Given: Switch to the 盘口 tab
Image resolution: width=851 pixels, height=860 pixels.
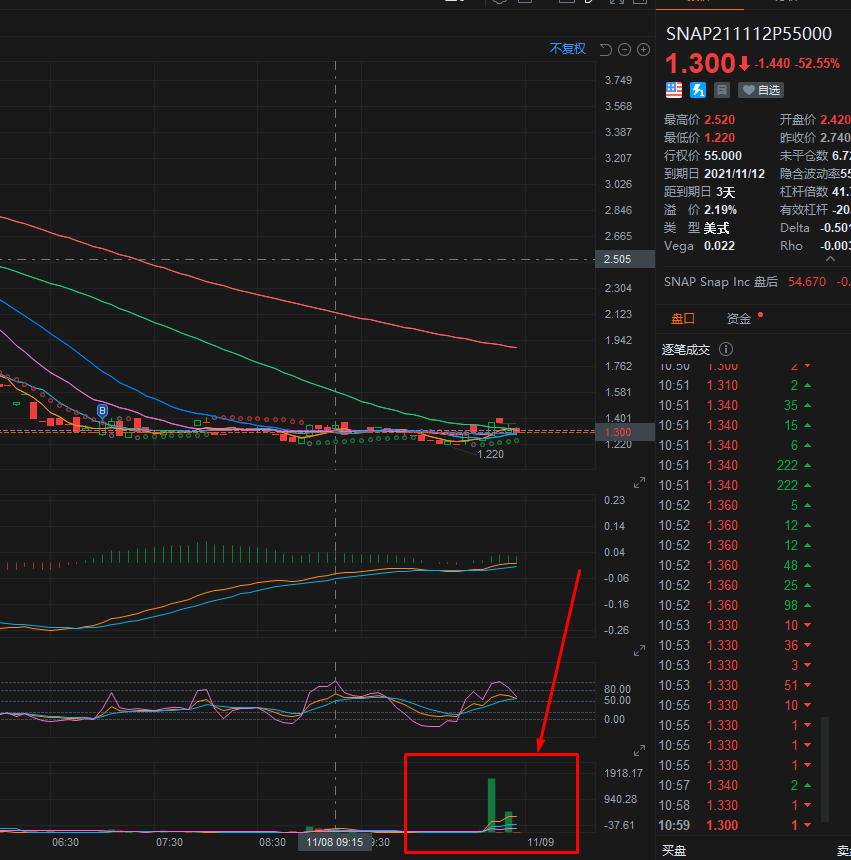Looking at the screenshot, I should pos(683,319).
